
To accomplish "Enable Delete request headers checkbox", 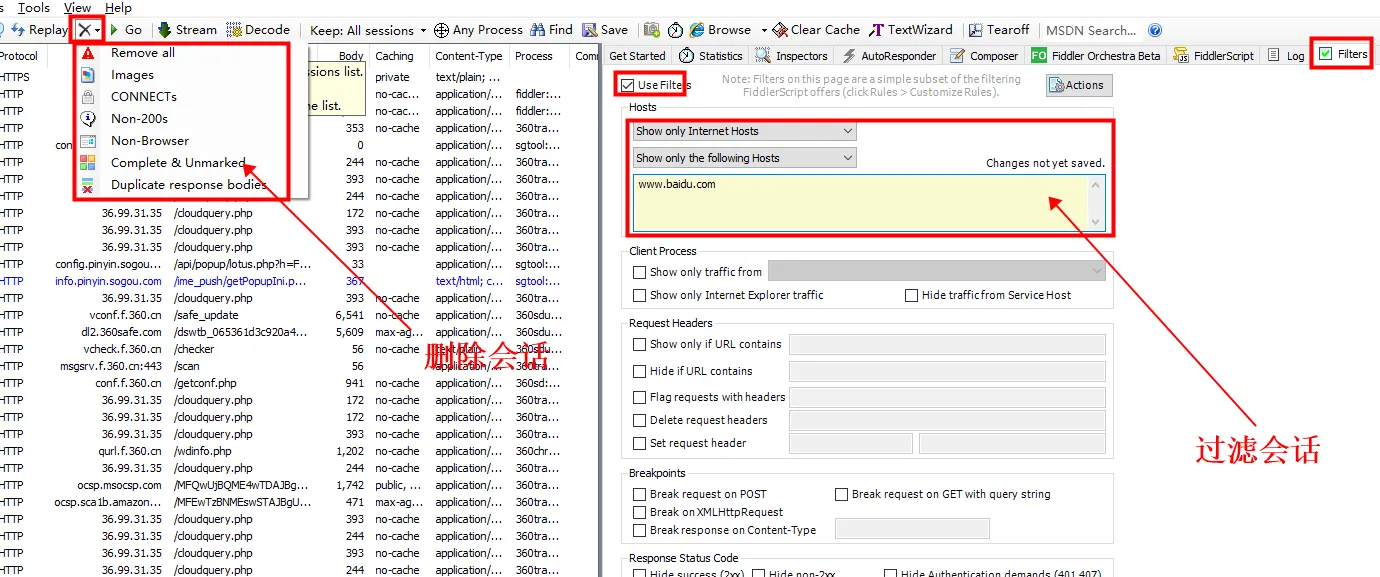I will pos(640,420).
